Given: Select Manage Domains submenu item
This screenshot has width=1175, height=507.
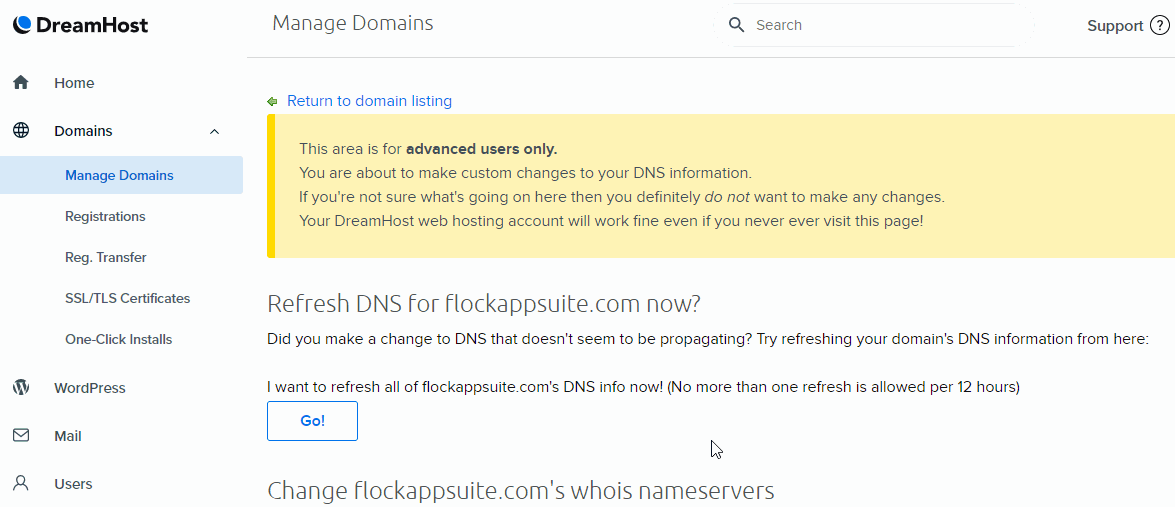Looking at the screenshot, I should click(121, 175).
